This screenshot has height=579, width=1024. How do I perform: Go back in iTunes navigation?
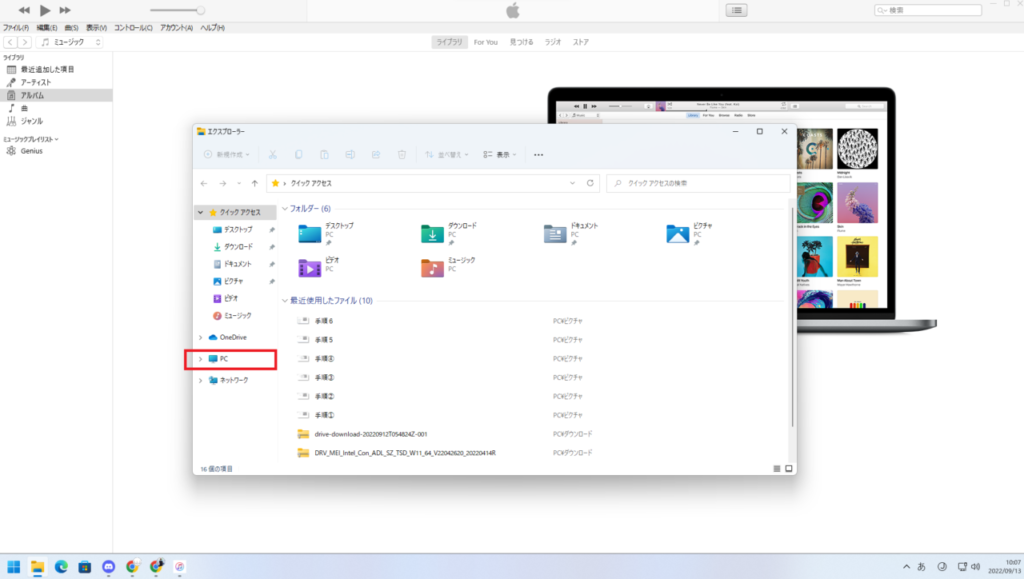pos(10,42)
